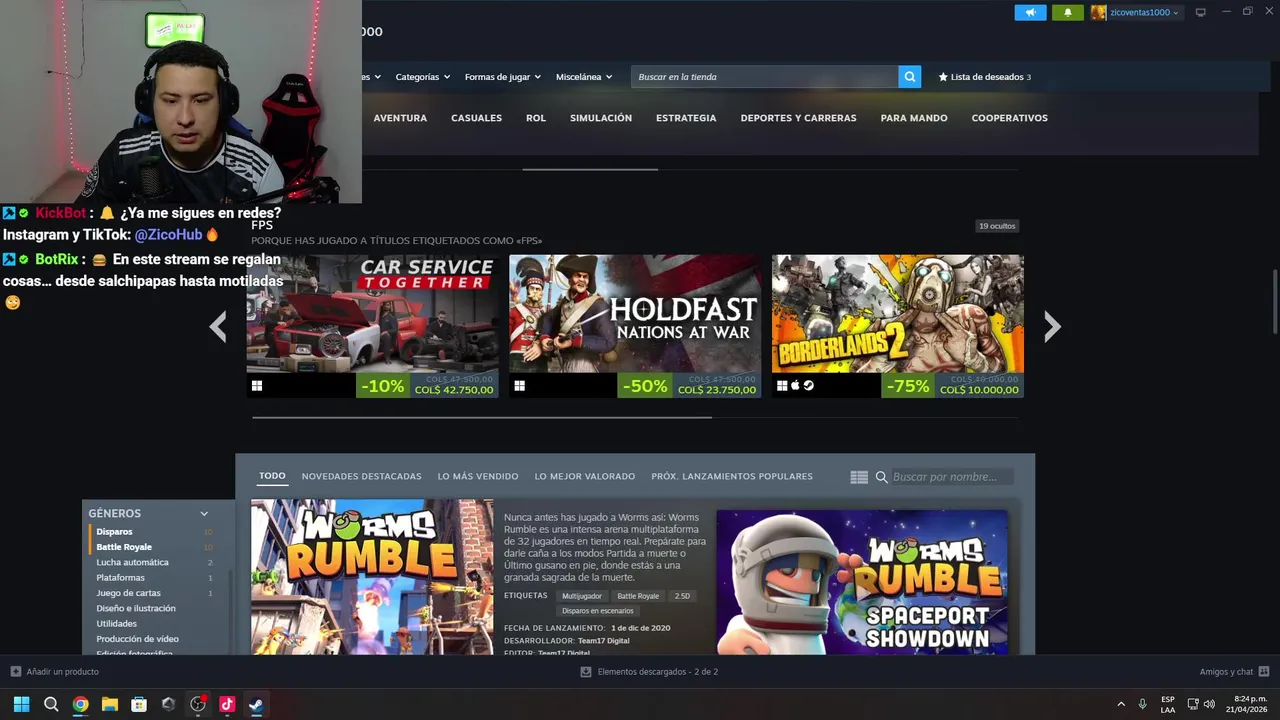The width and height of the screenshot is (1280, 720).
Task: Click the Steam taskbar icon
Action: coord(256,704)
